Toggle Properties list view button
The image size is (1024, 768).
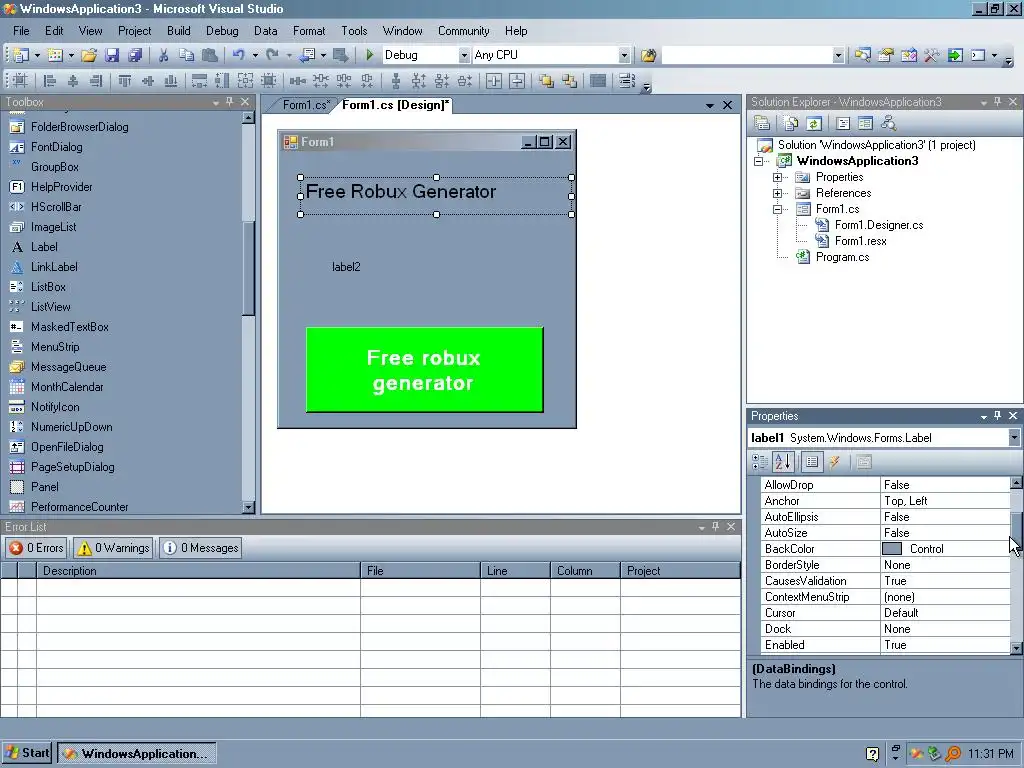(x=812, y=462)
